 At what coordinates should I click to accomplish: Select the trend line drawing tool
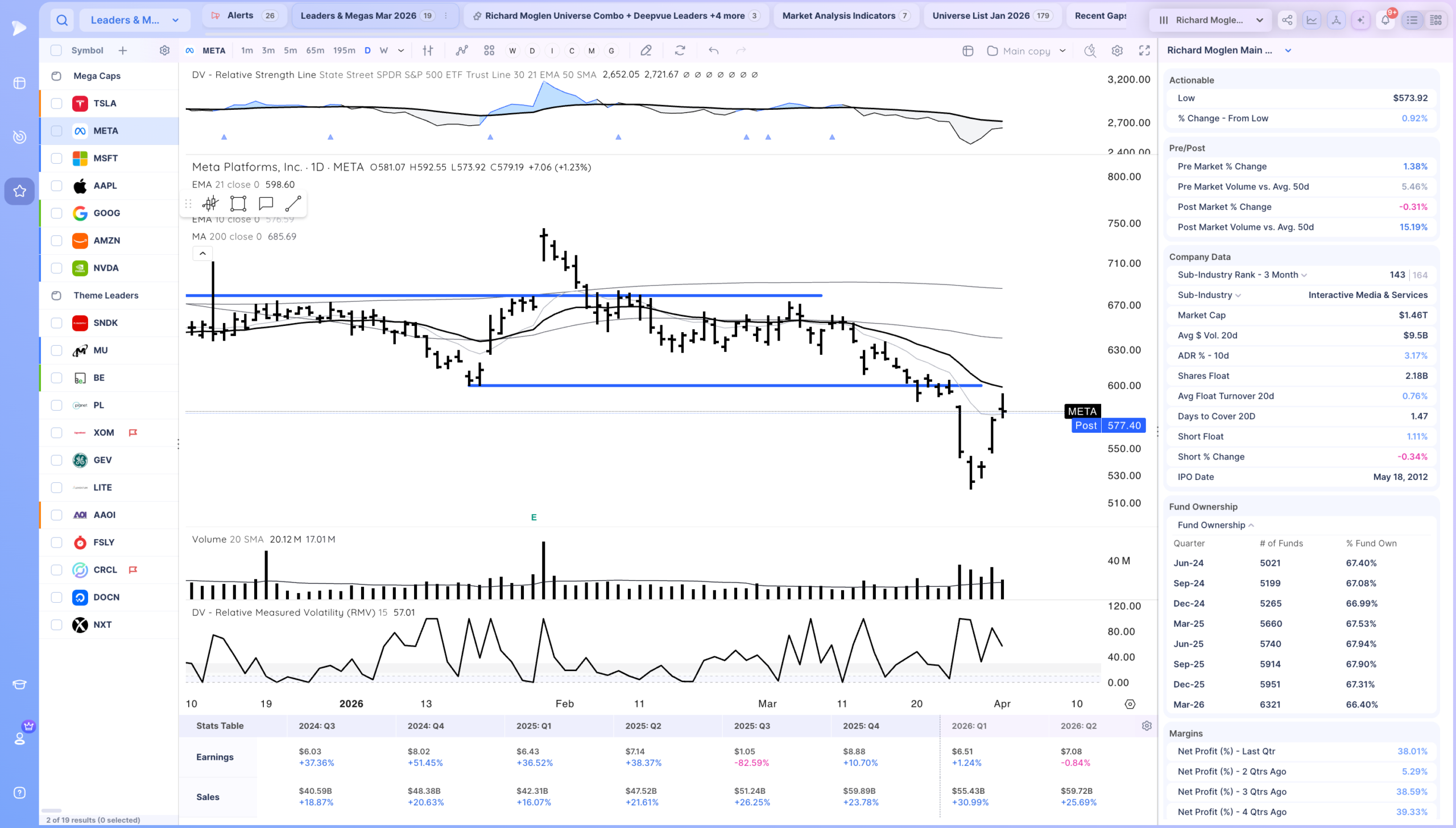pos(293,204)
